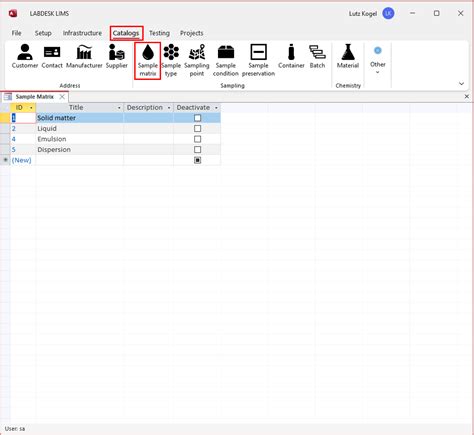Open the Manufacturer catalog
474x435 pixels.
point(84,56)
